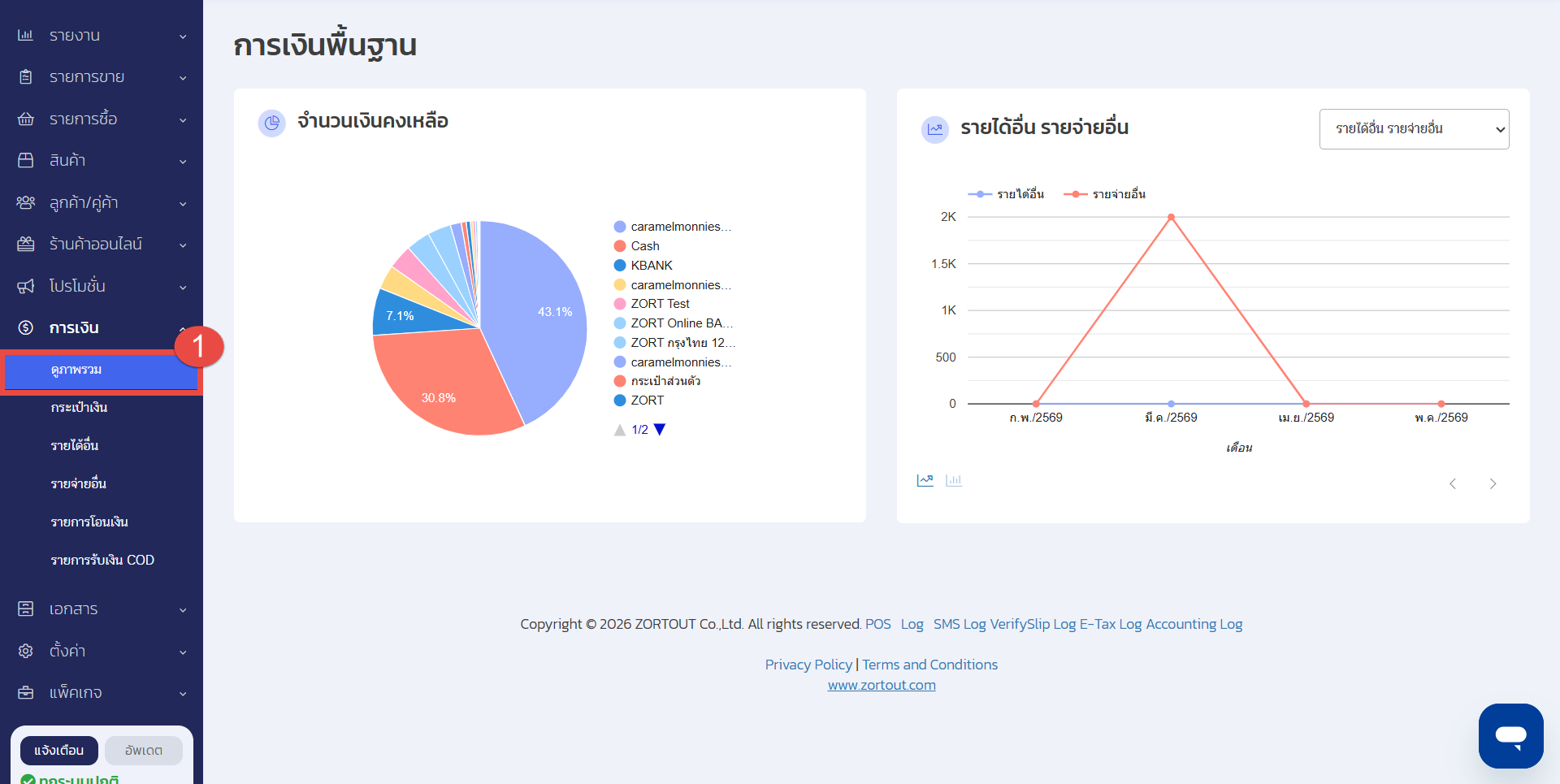Viewport: 1560px width, 784px height.
Task: Go to next chart period arrow
Action: 1493,483
